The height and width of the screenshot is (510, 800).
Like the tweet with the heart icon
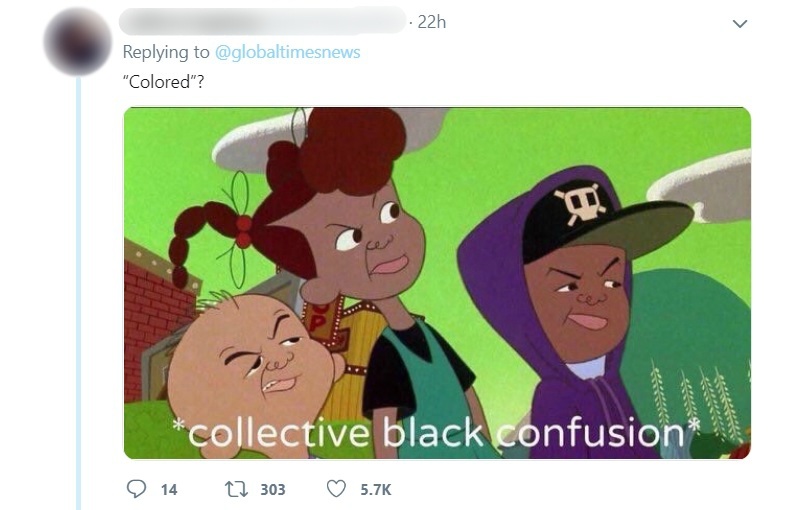(x=336, y=489)
